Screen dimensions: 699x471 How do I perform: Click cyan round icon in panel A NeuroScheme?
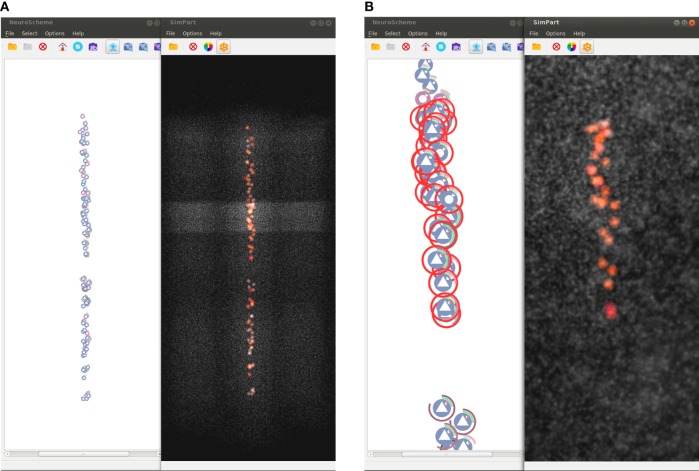click(x=78, y=46)
